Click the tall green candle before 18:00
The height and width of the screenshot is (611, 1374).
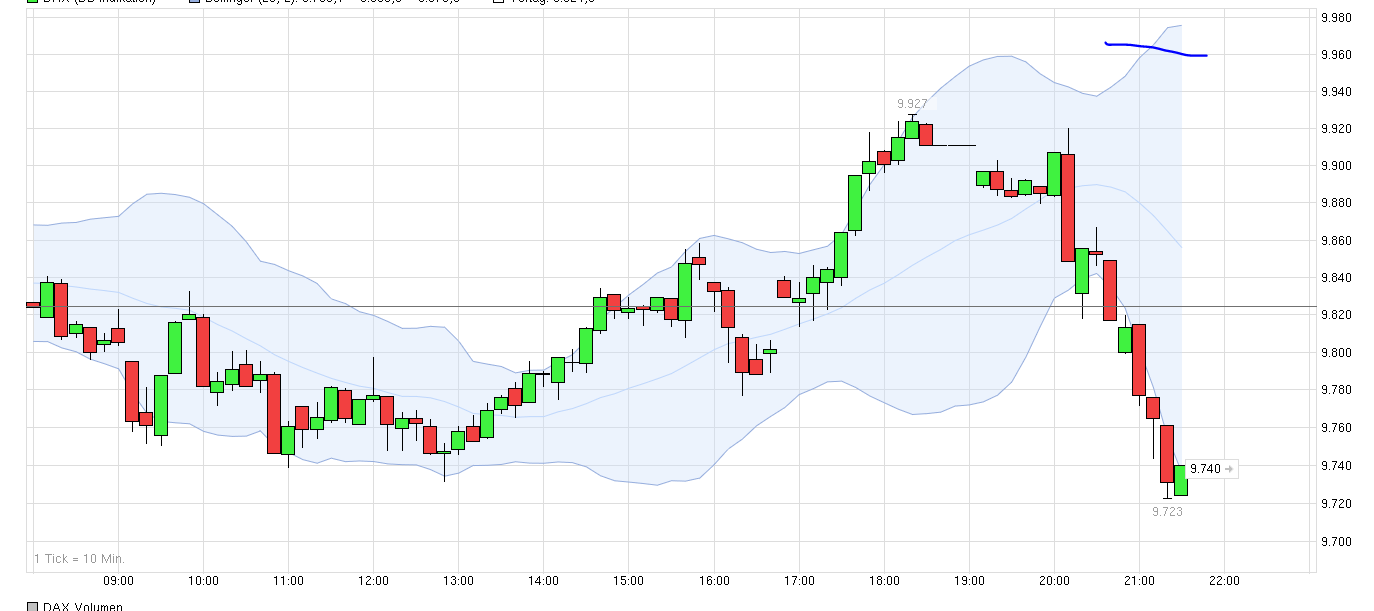[855, 203]
